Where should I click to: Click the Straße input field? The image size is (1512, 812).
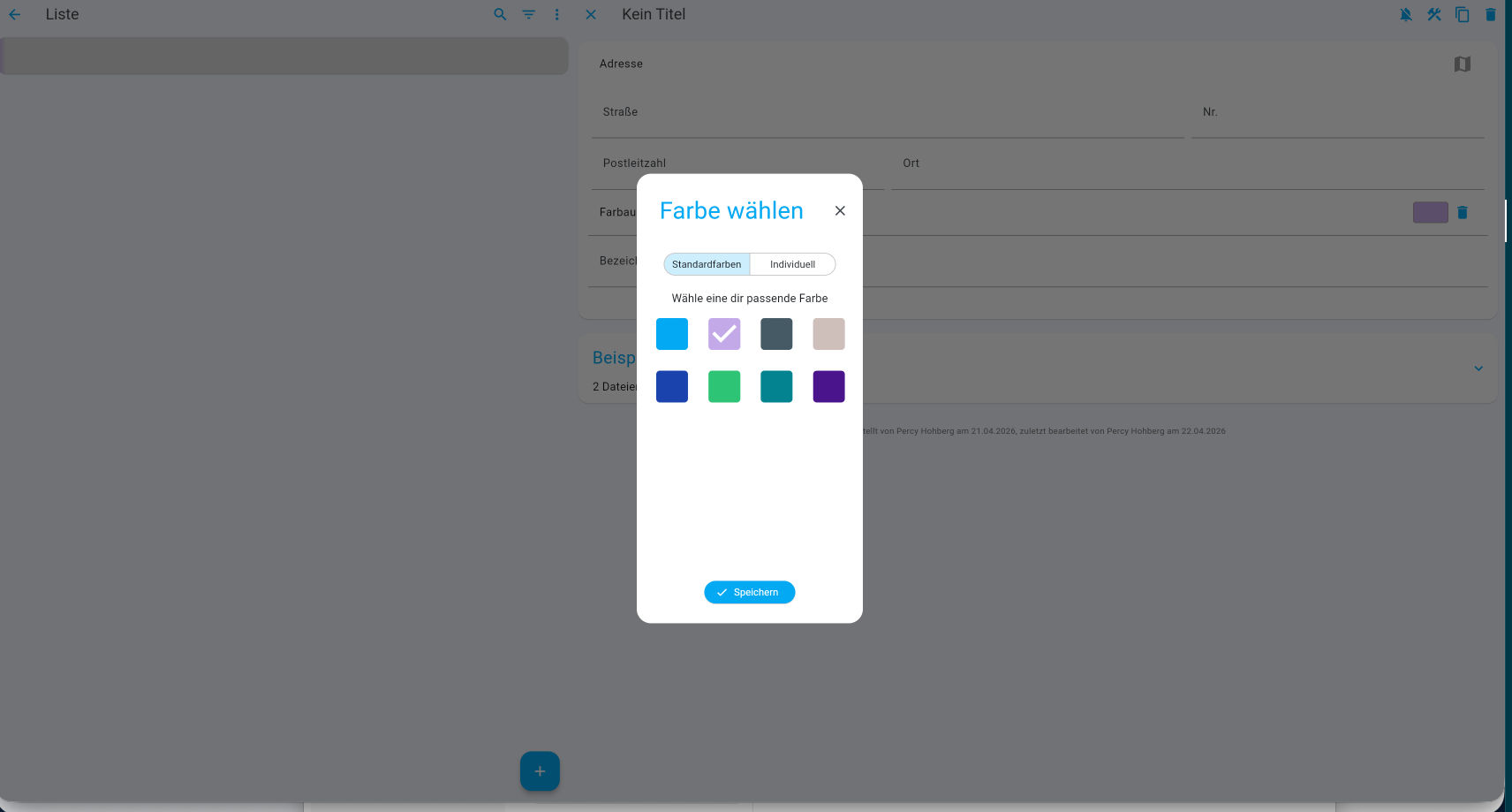point(888,113)
